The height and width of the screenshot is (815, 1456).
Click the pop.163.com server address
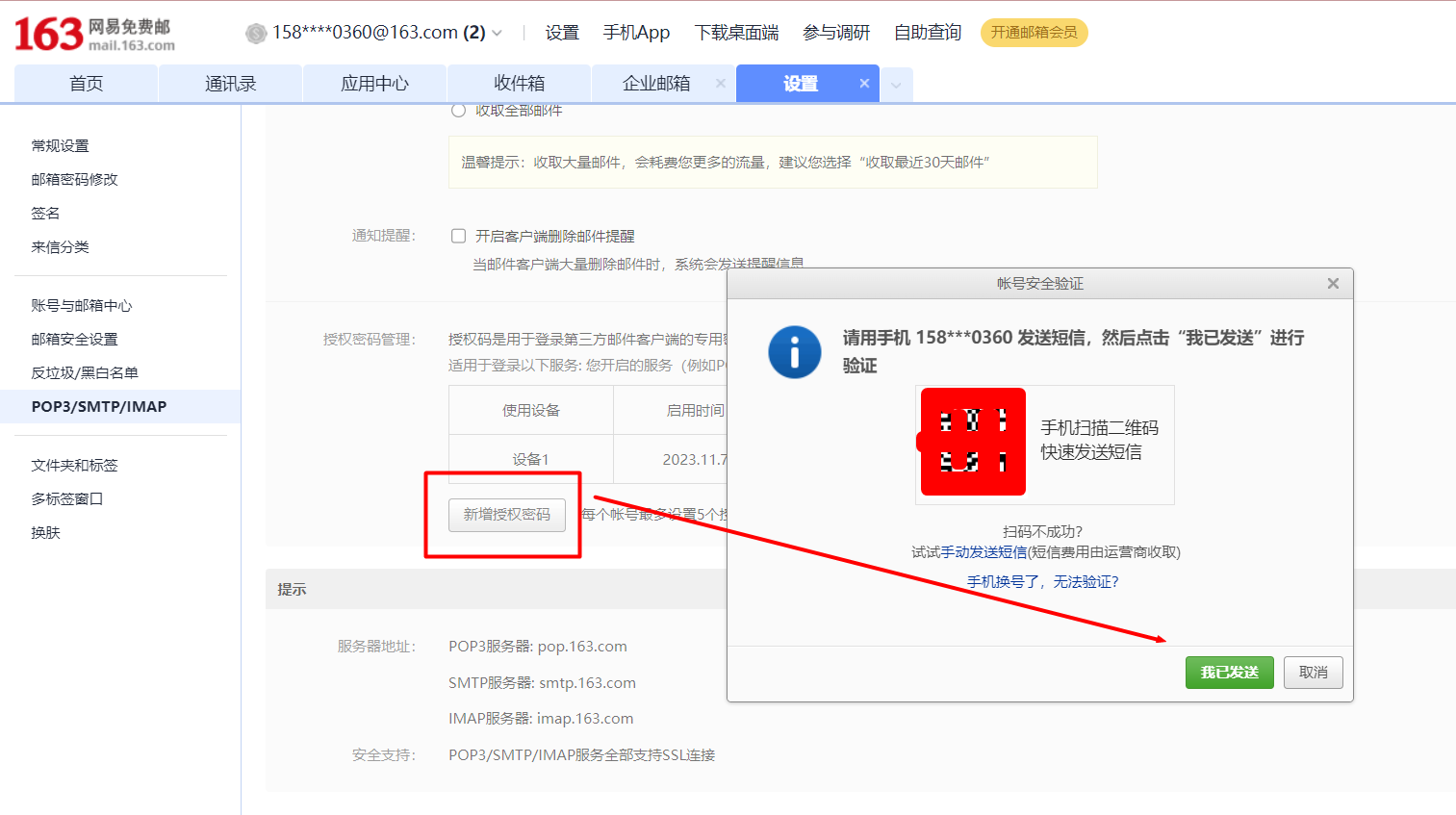pyautogui.click(x=582, y=647)
